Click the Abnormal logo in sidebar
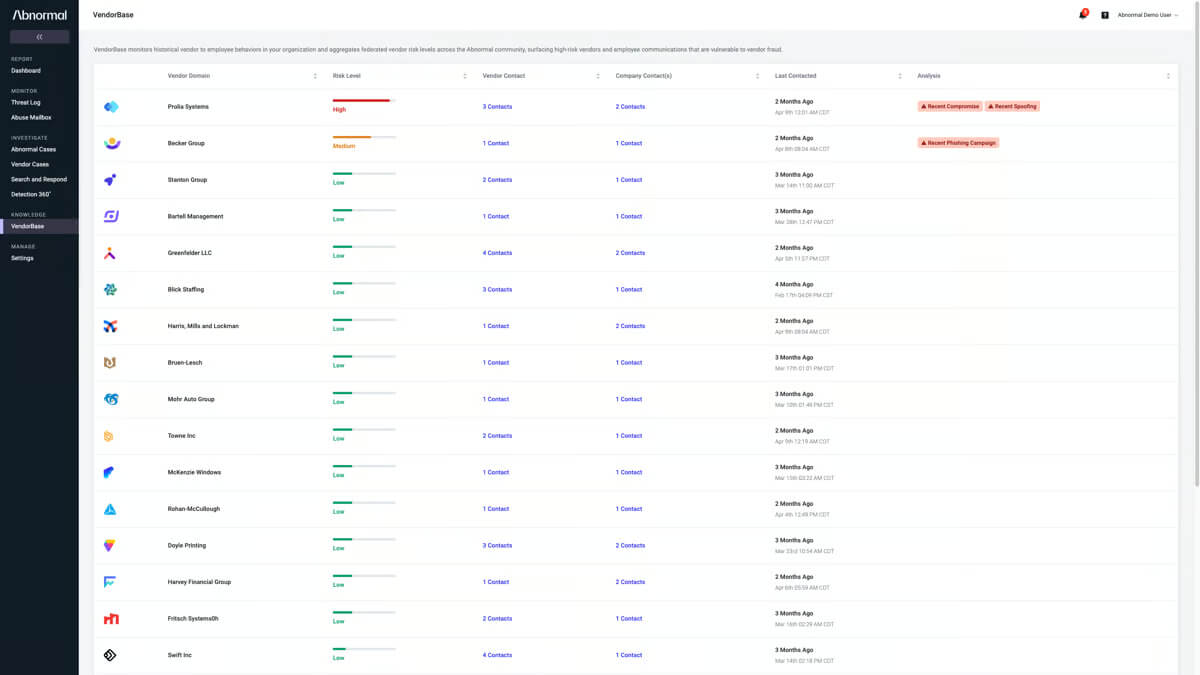 coord(39,15)
